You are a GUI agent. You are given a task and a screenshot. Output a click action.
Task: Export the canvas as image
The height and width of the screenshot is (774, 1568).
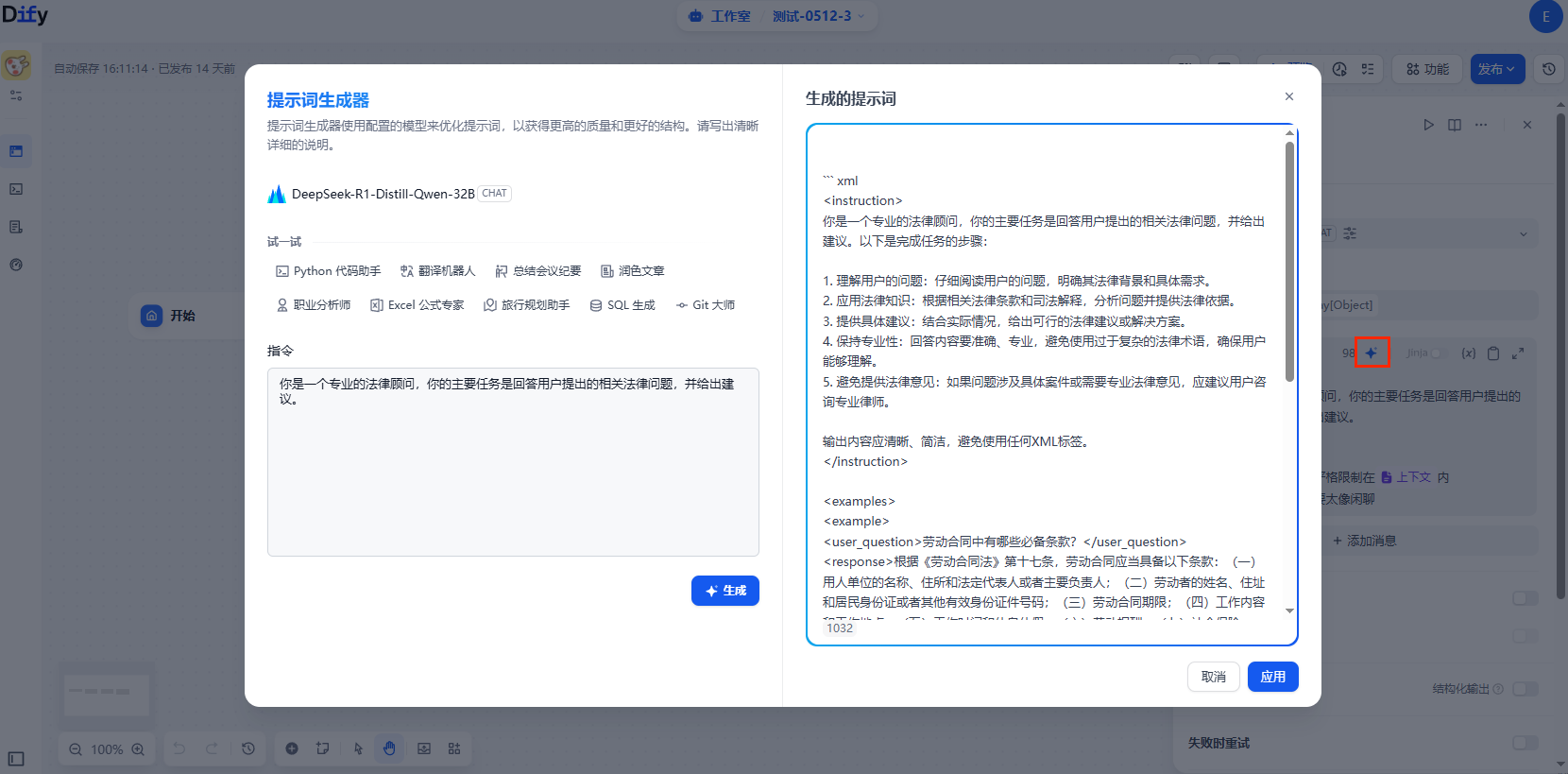click(424, 748)
